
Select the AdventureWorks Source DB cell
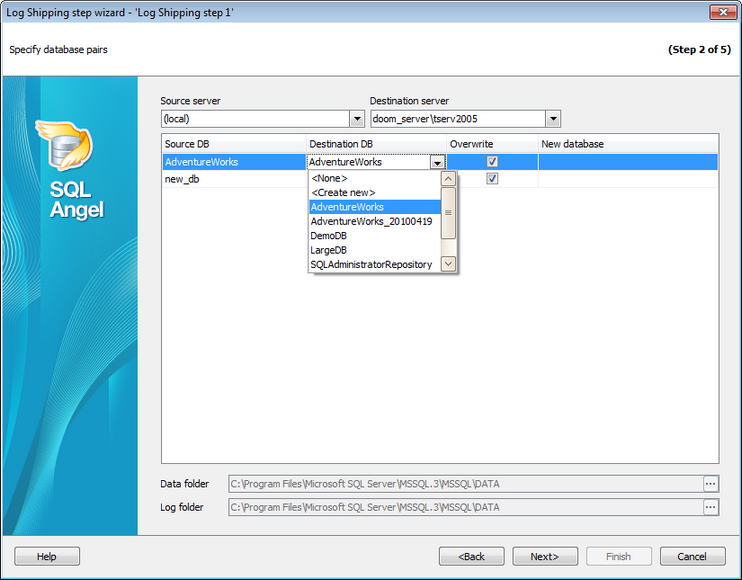[234, 162]
